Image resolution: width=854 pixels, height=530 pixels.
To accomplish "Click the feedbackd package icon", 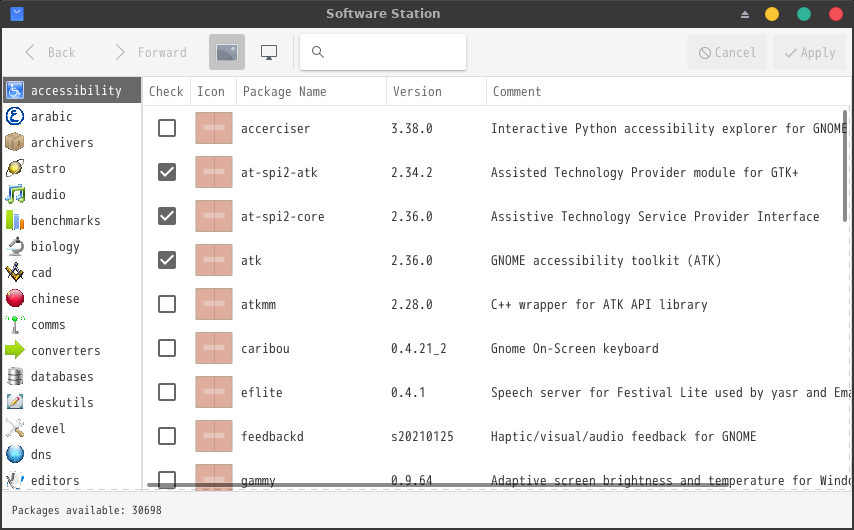I will (214, 436).
